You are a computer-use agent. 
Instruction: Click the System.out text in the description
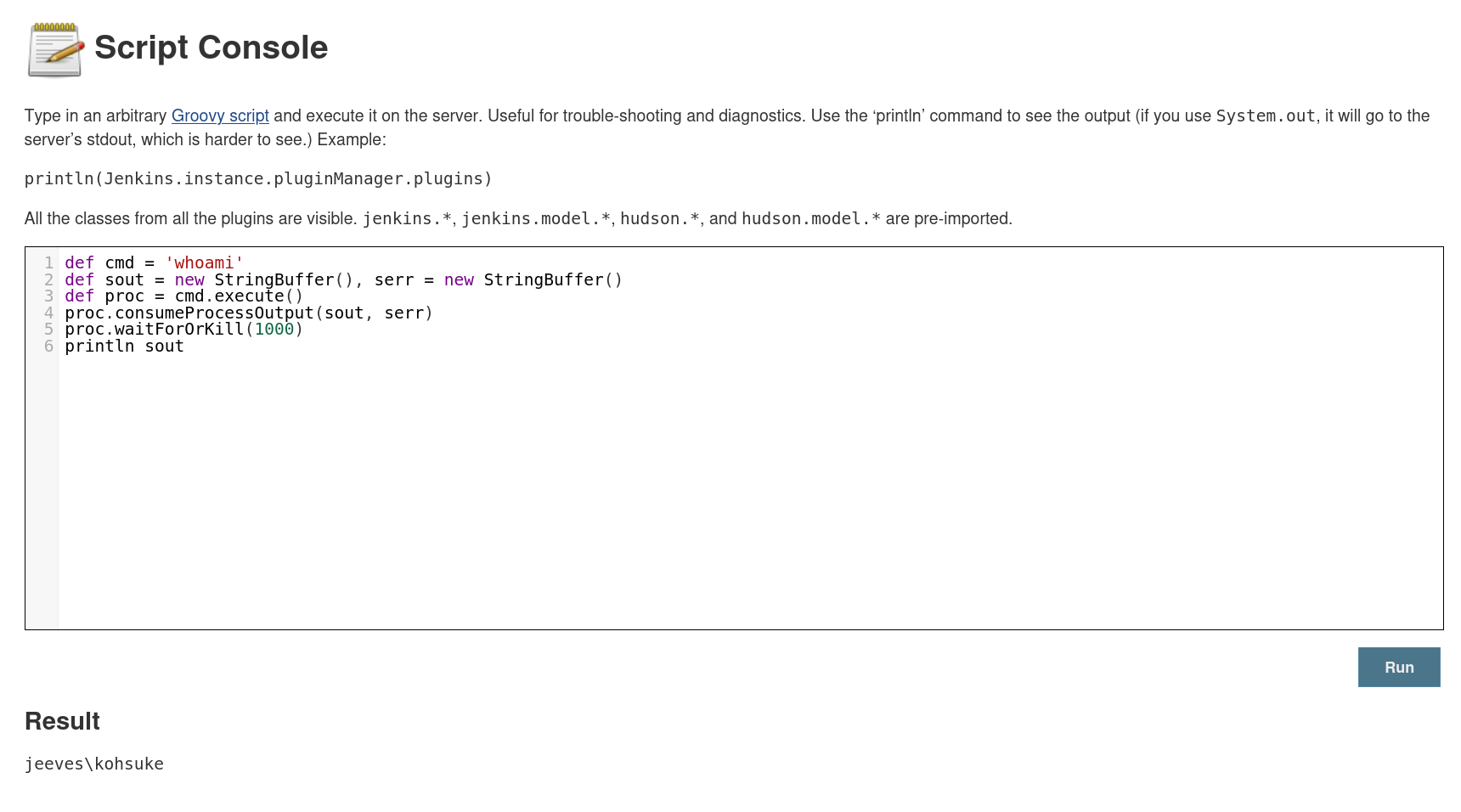pos(1265,116)
